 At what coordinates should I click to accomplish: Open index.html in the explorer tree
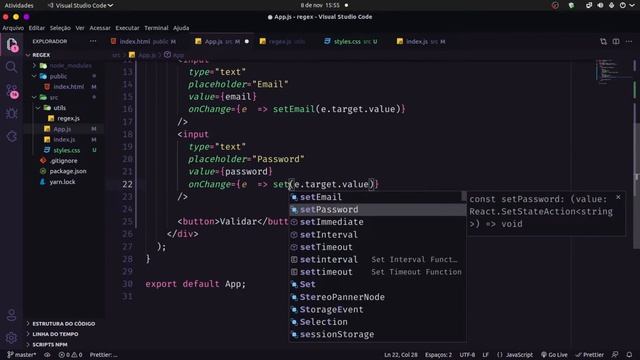68,87
